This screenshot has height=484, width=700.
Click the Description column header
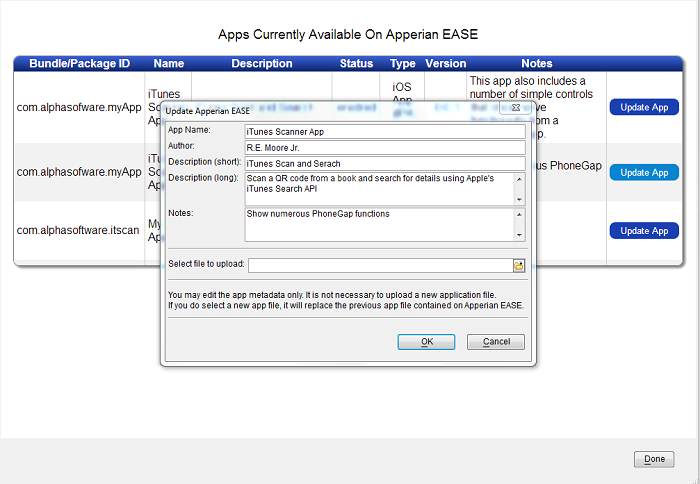click(262, 63)
